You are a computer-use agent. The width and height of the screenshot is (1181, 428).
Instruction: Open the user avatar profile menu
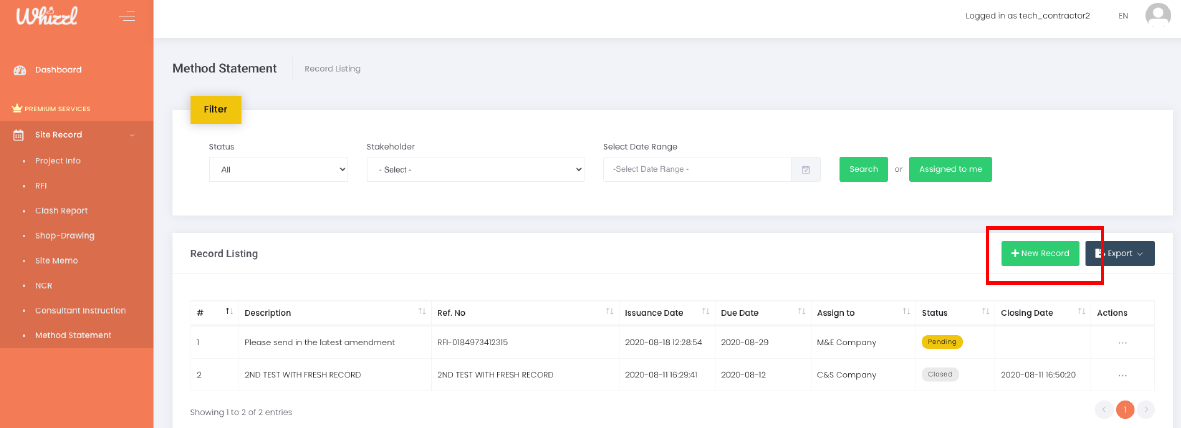point(1158,16)
